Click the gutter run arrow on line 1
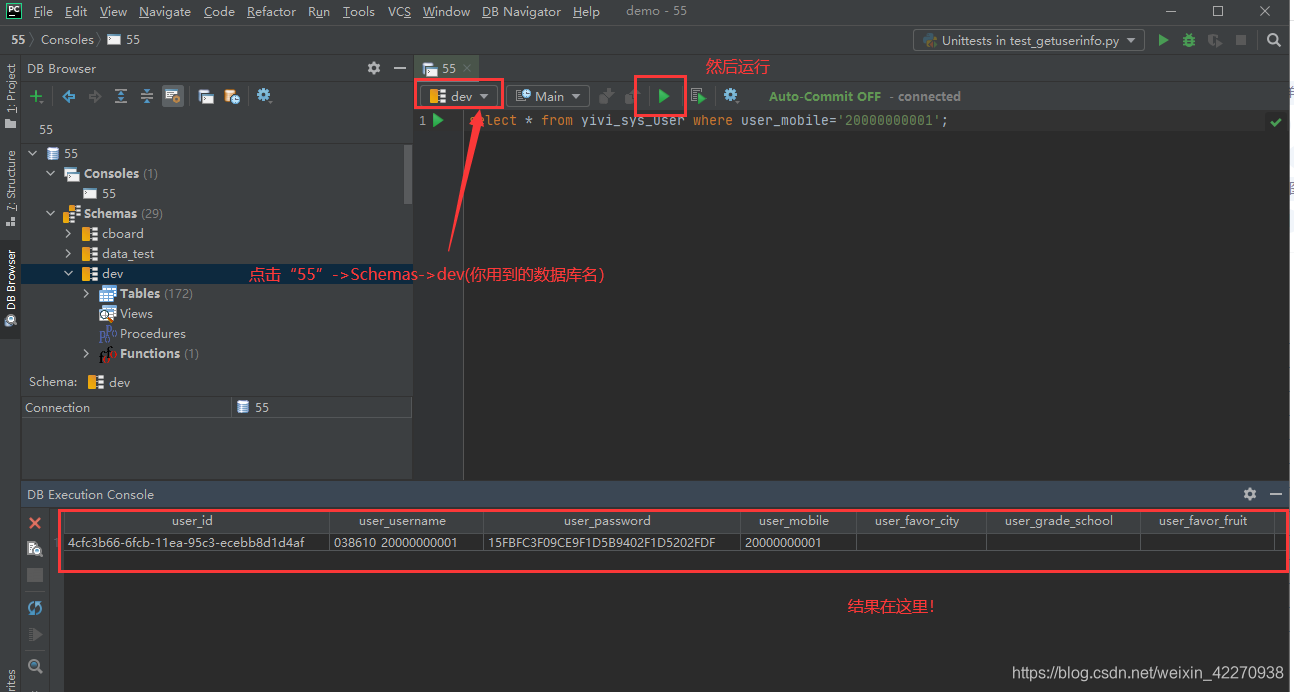Image resolution: width=1294 pixels, height=692 pixels. point(438,121)
